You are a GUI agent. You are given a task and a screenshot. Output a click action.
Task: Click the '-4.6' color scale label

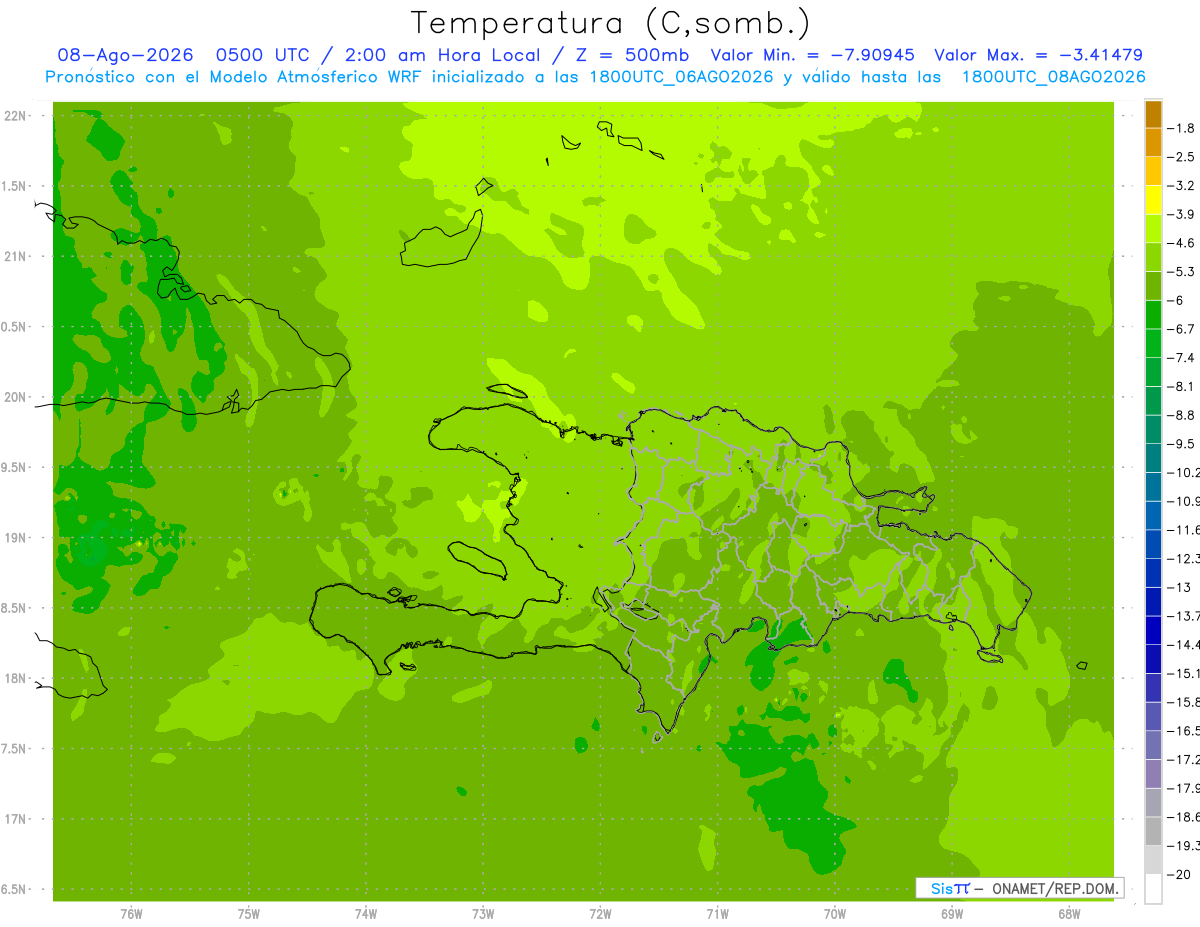pyautogui.click(x=1181, y=243)
